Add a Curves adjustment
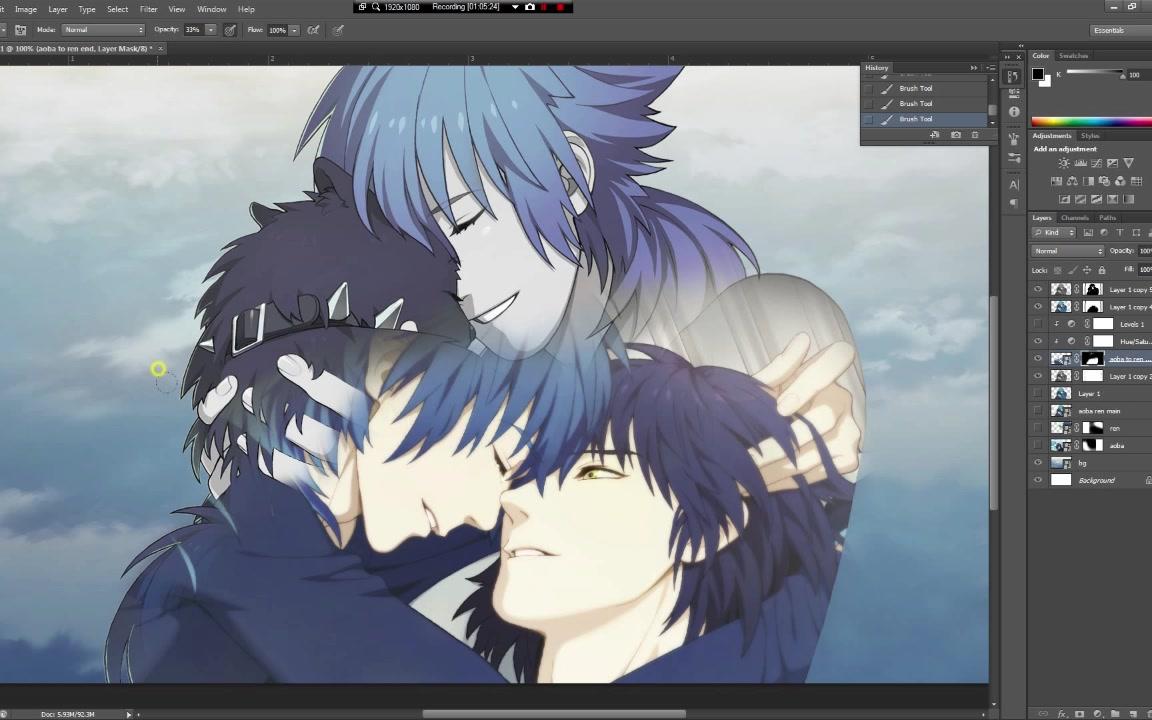 pos(1096,163)
